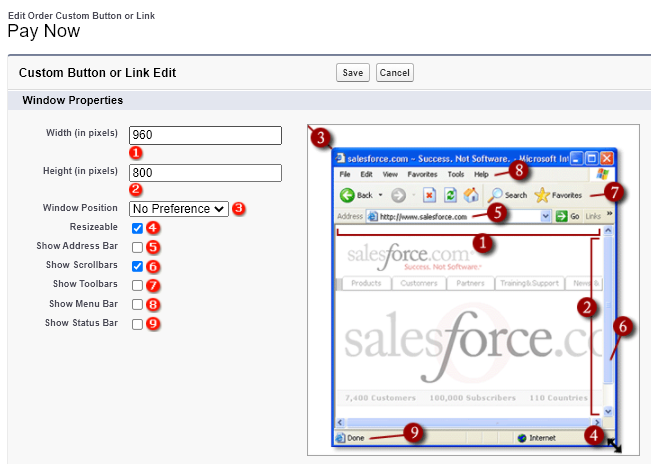Viewport: 651px width, 464px height.
Task: Click the Height (in pixels) input field
Action: [205, 173]
